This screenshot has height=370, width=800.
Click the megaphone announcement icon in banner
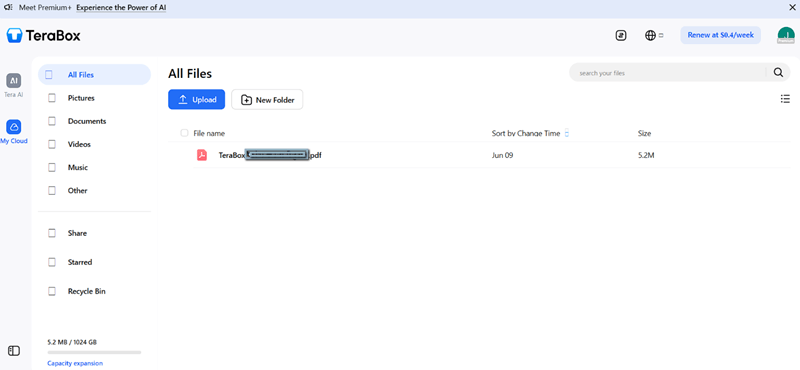pyautogui.click(x=8, y=8)
